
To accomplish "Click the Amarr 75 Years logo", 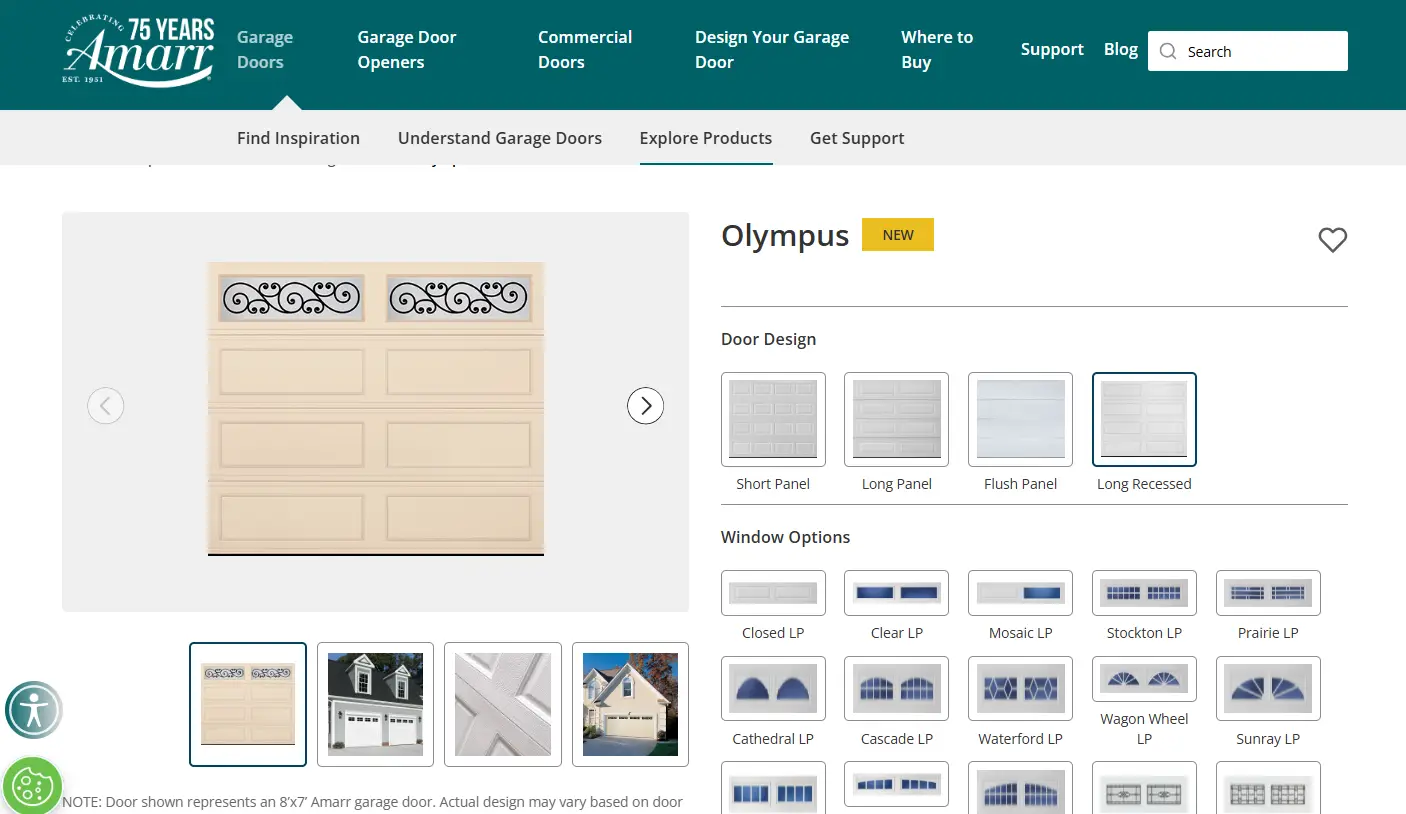I will [139, 51].
